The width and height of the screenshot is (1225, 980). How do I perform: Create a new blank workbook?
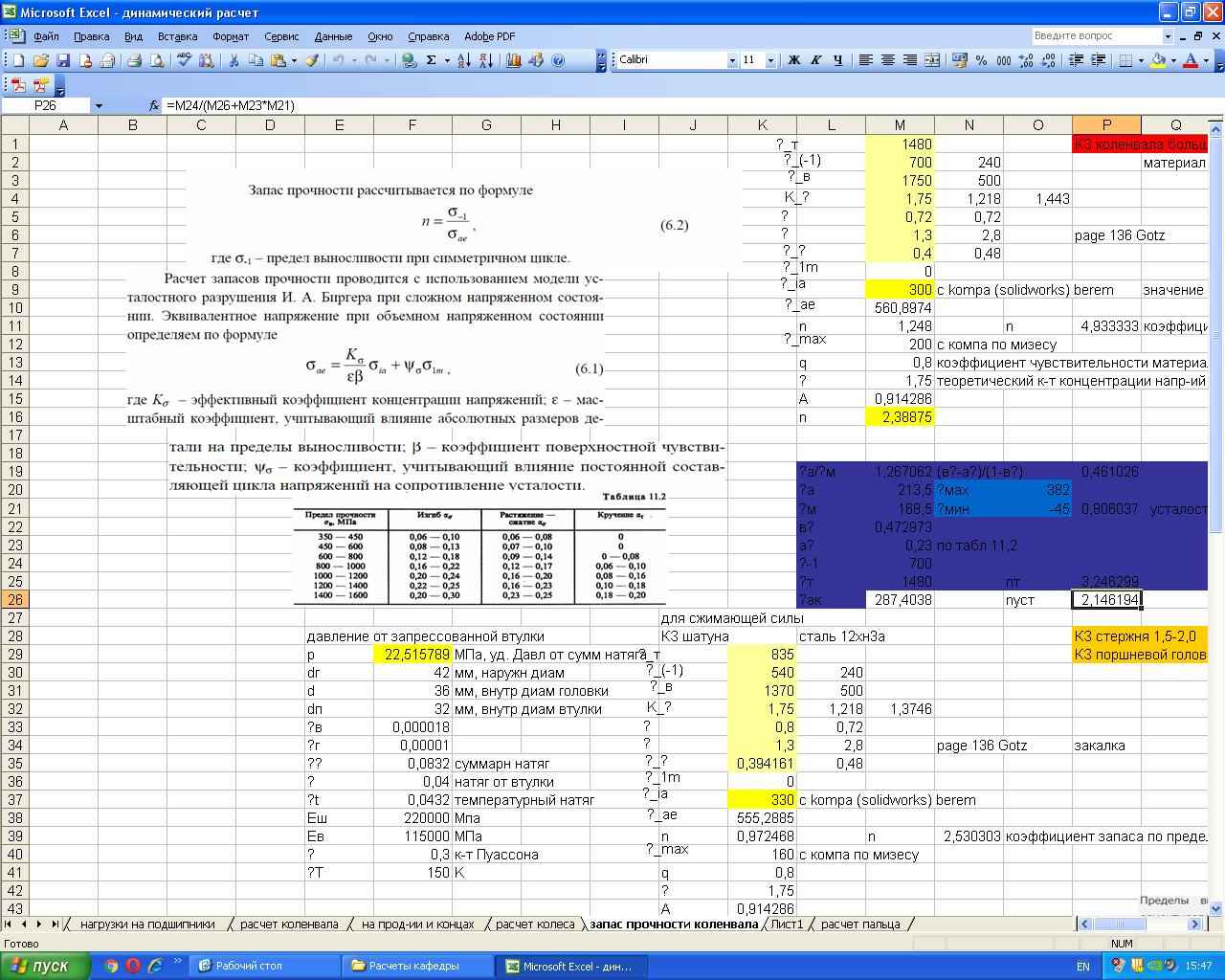[18, 59]
